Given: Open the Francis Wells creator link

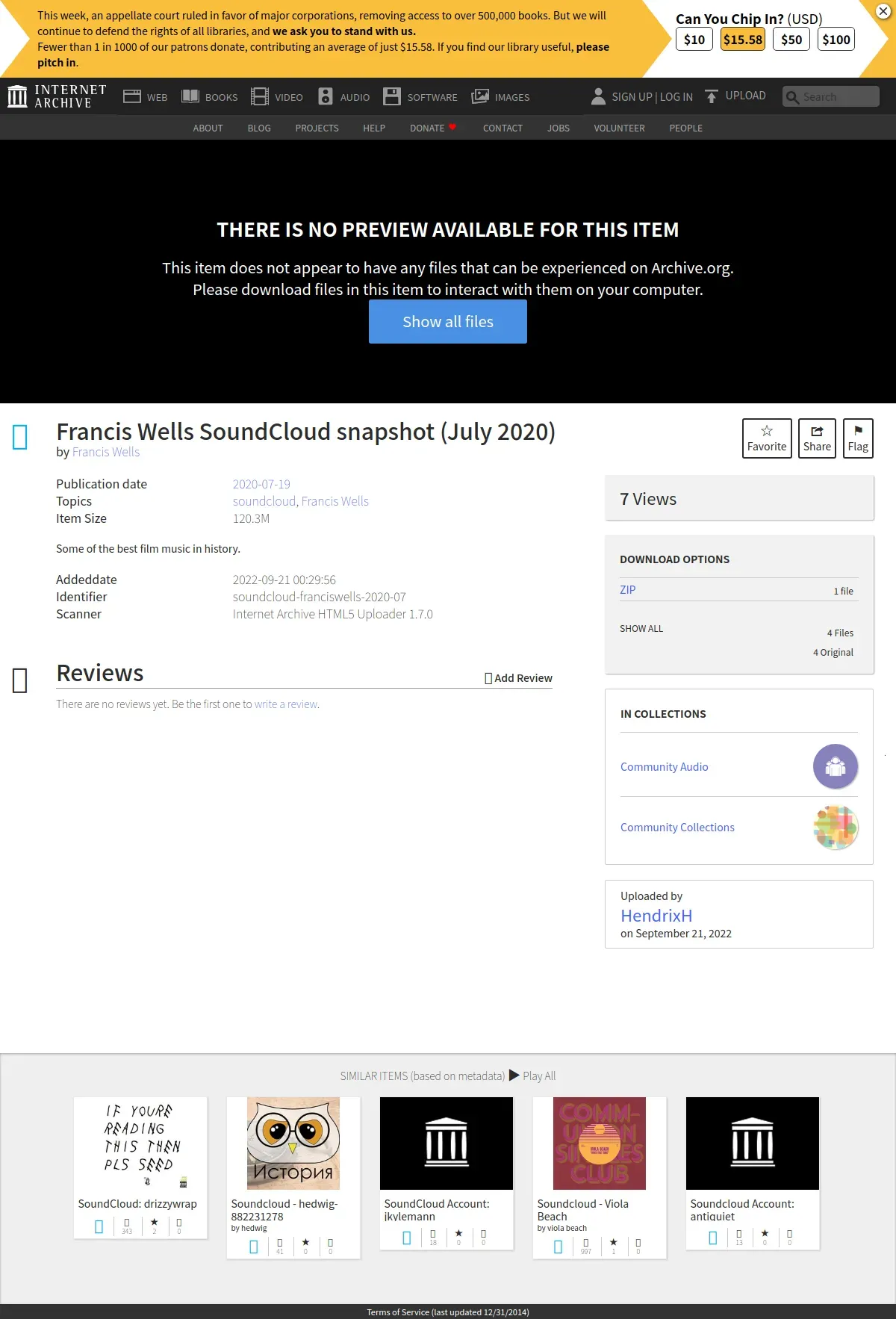Looking at the screenshot, I should [106, 452].
